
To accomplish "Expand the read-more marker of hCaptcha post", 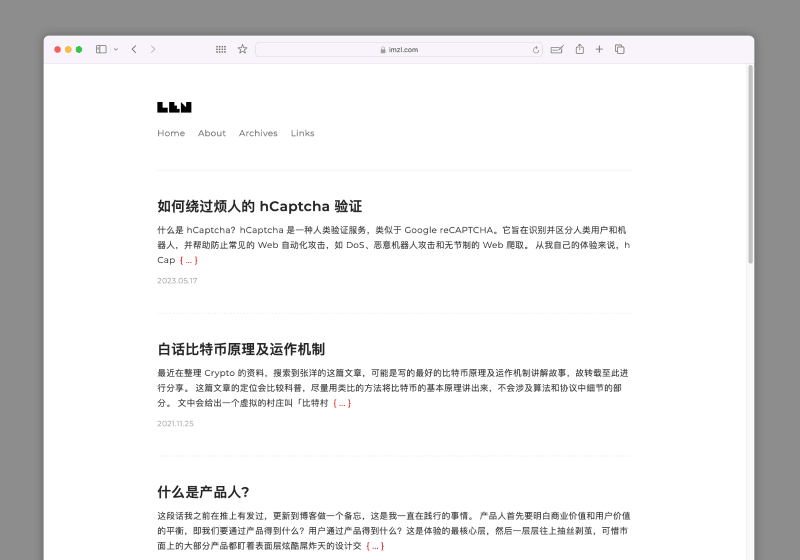I will point(189,260).
